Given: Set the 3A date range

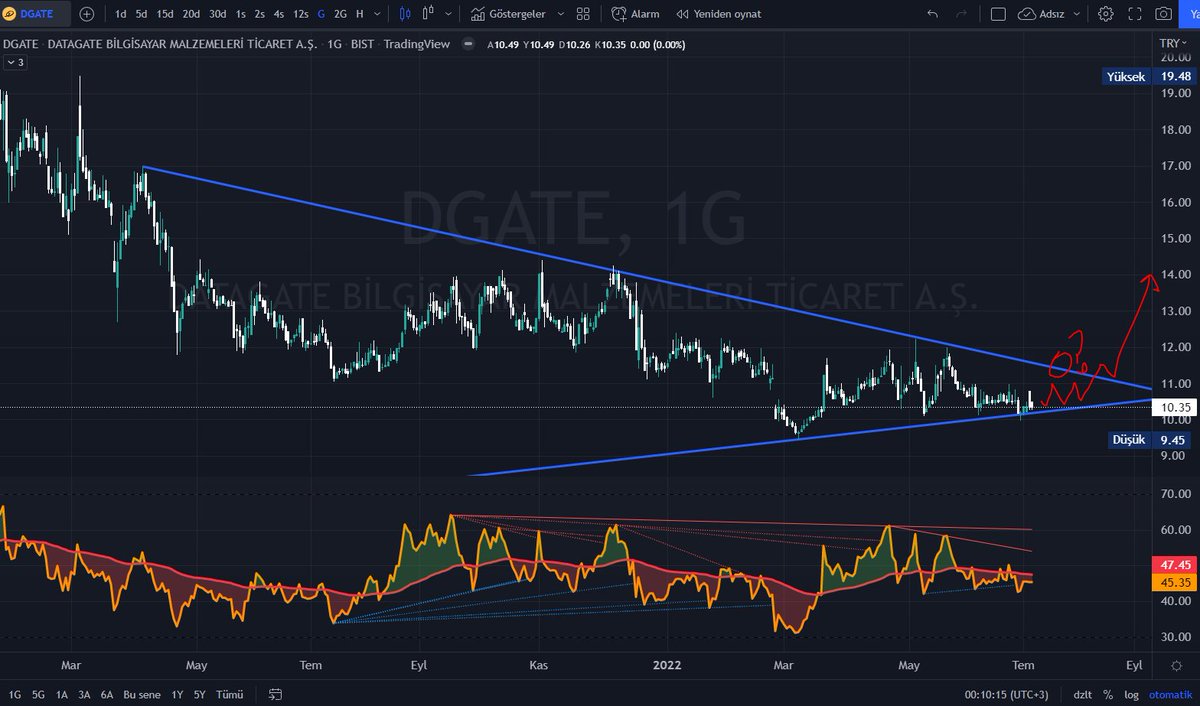Looking at the screenshot, I should point(84,694).
